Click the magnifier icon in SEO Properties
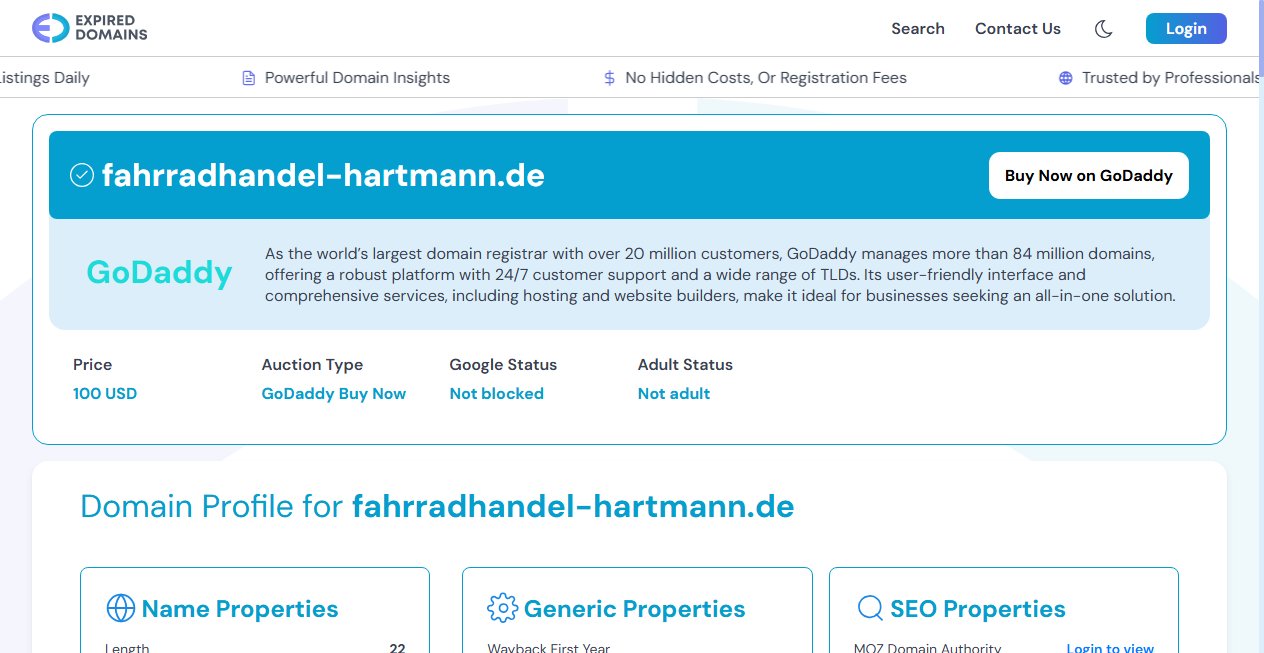This screenshot has width=1264, height=653. coord(870,608)
